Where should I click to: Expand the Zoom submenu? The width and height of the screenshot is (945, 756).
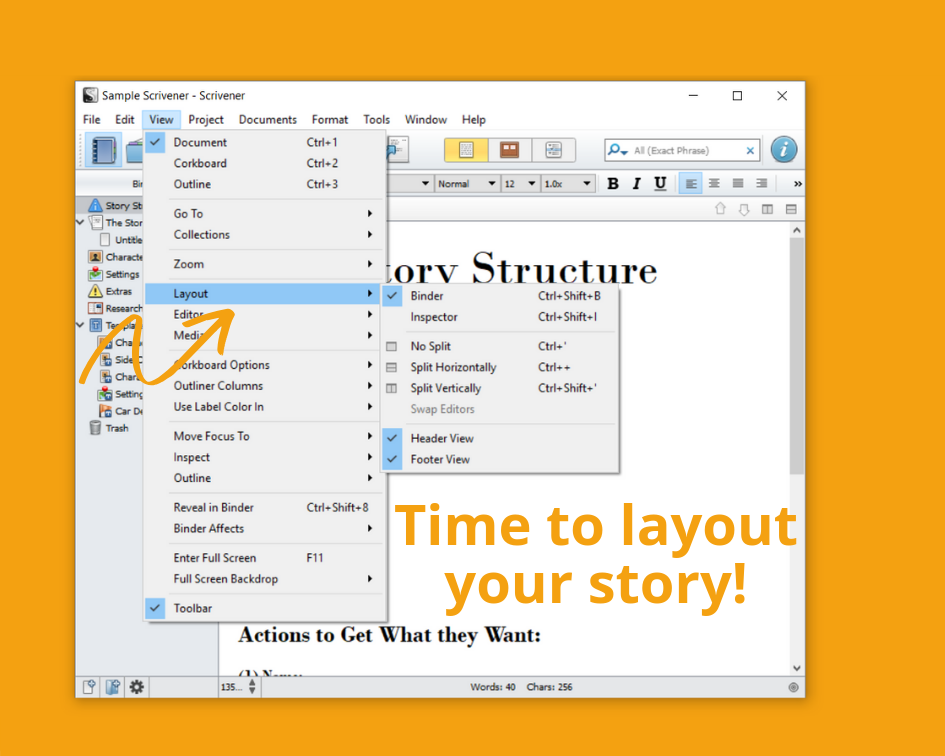(x=265, y=264)
